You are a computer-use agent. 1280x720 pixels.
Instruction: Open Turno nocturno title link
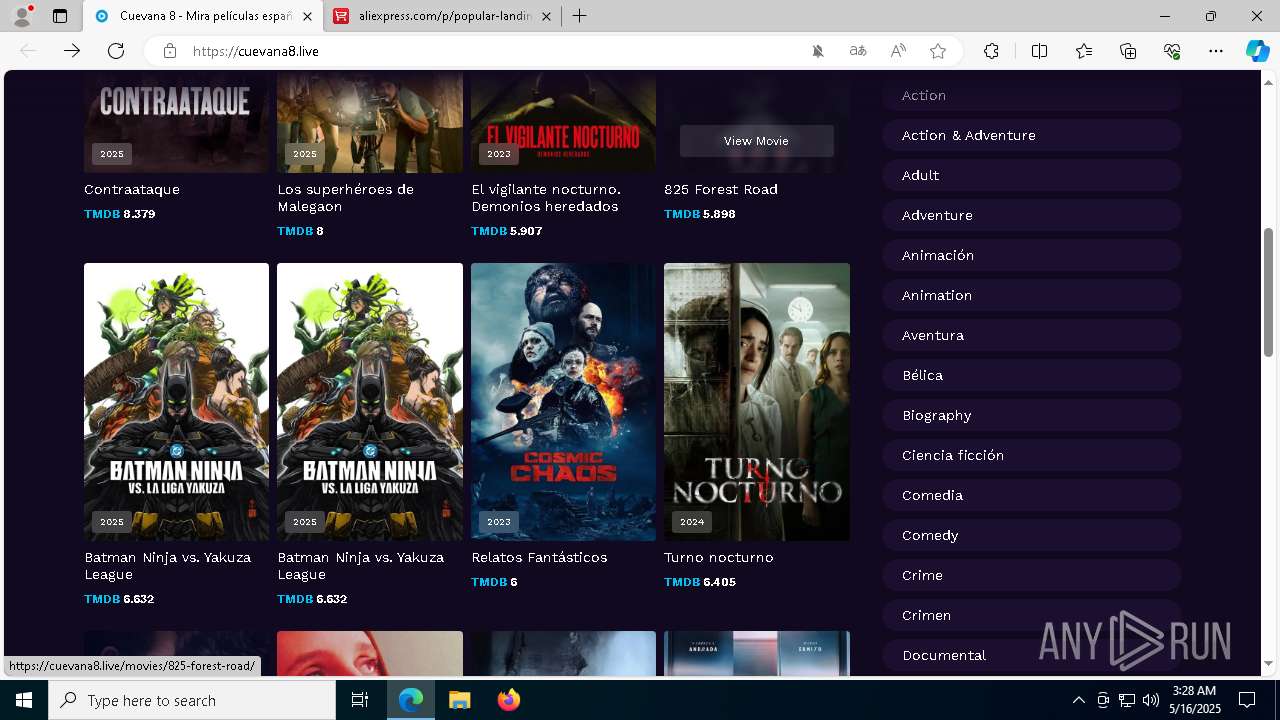point(719,557)
